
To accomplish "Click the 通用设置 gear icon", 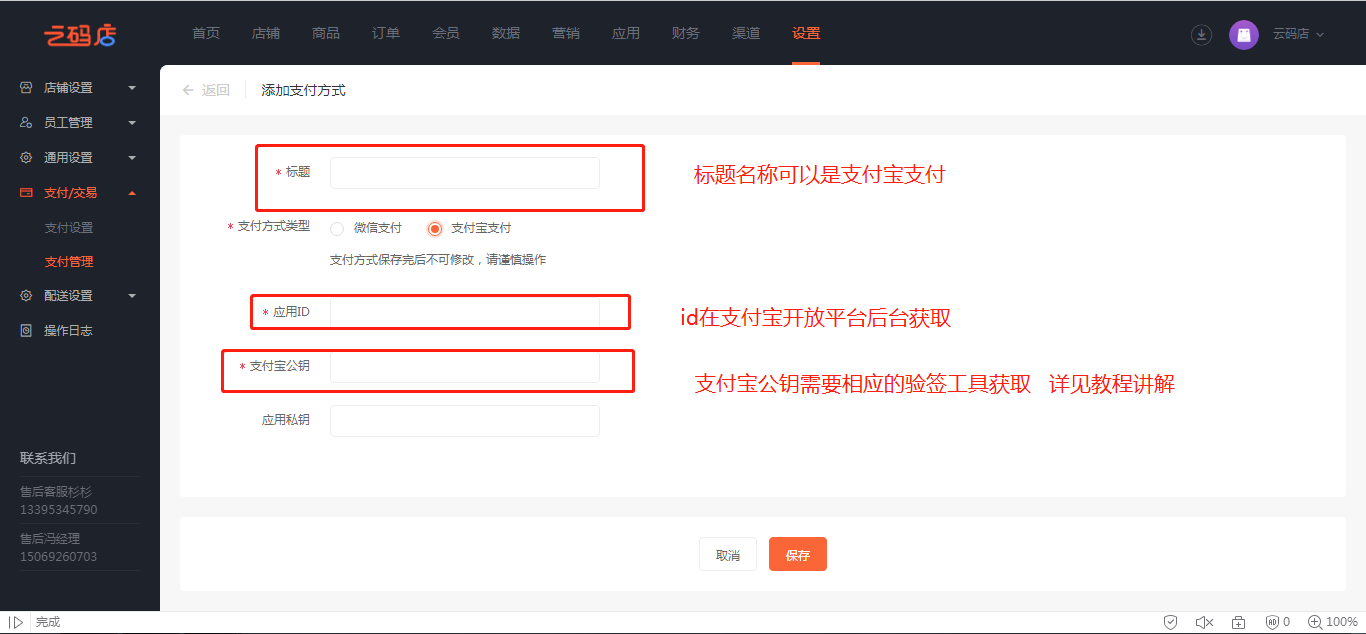I will click(x=26, y=158).
